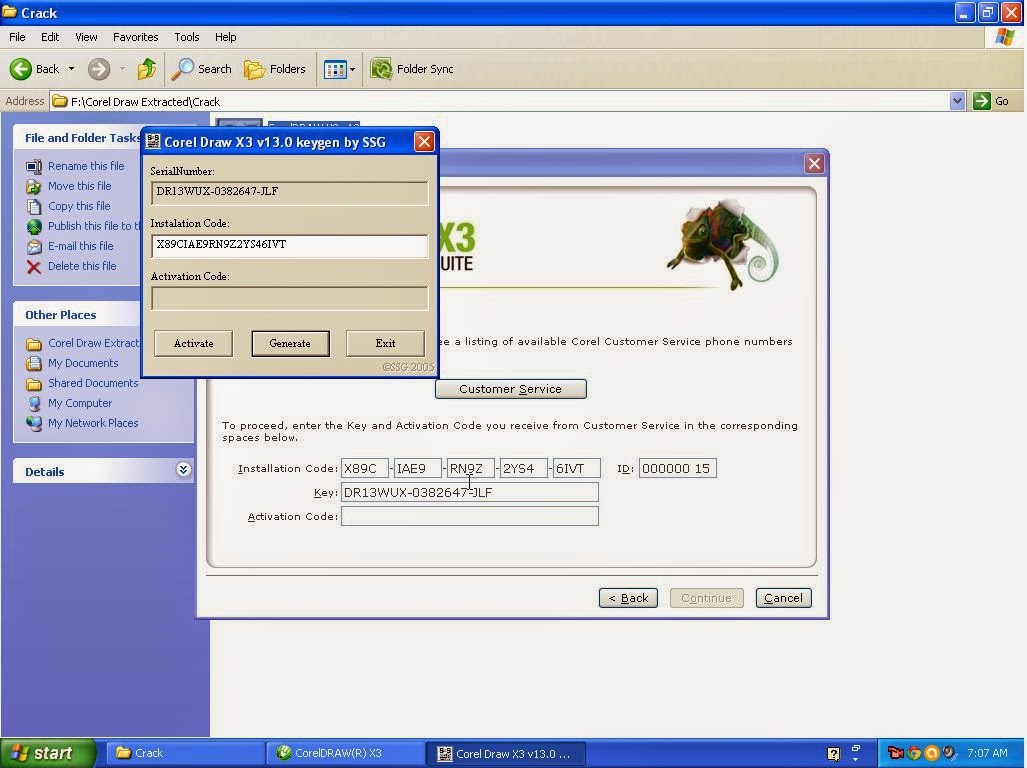Click the Activate button in keygen window
1027x768 pixels.
193,343
